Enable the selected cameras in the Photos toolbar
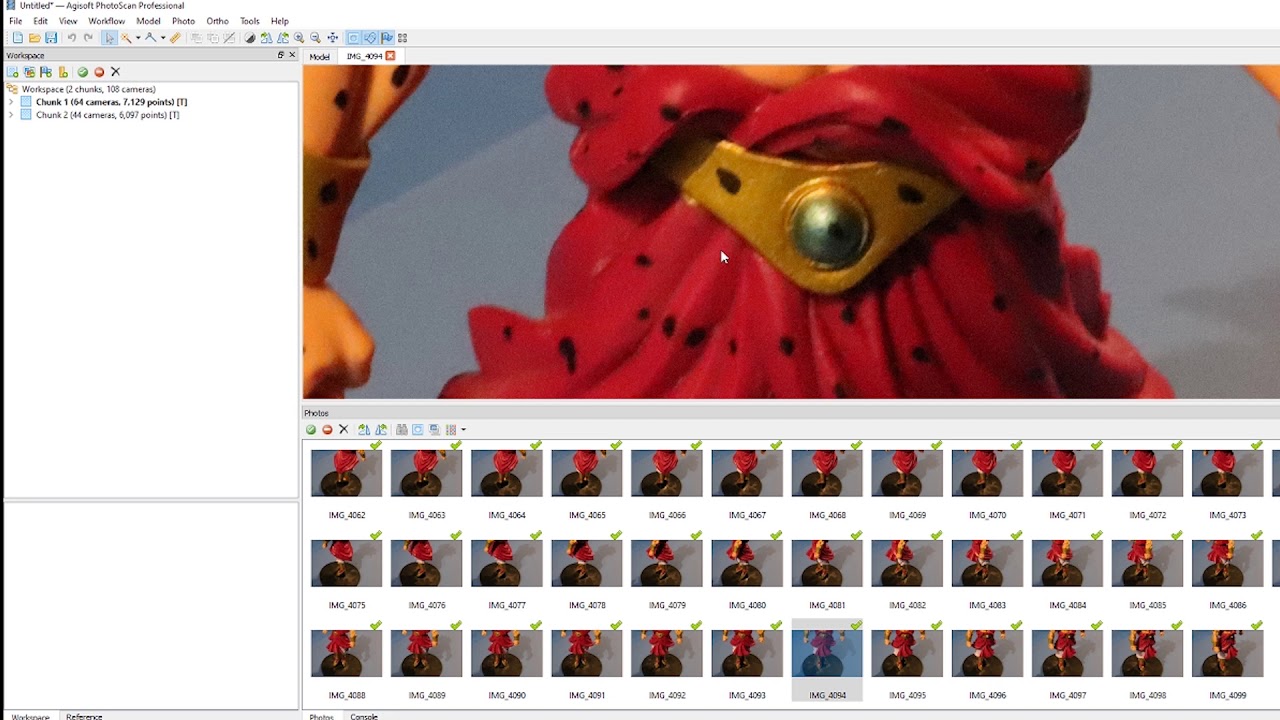 tap(311, 430)
